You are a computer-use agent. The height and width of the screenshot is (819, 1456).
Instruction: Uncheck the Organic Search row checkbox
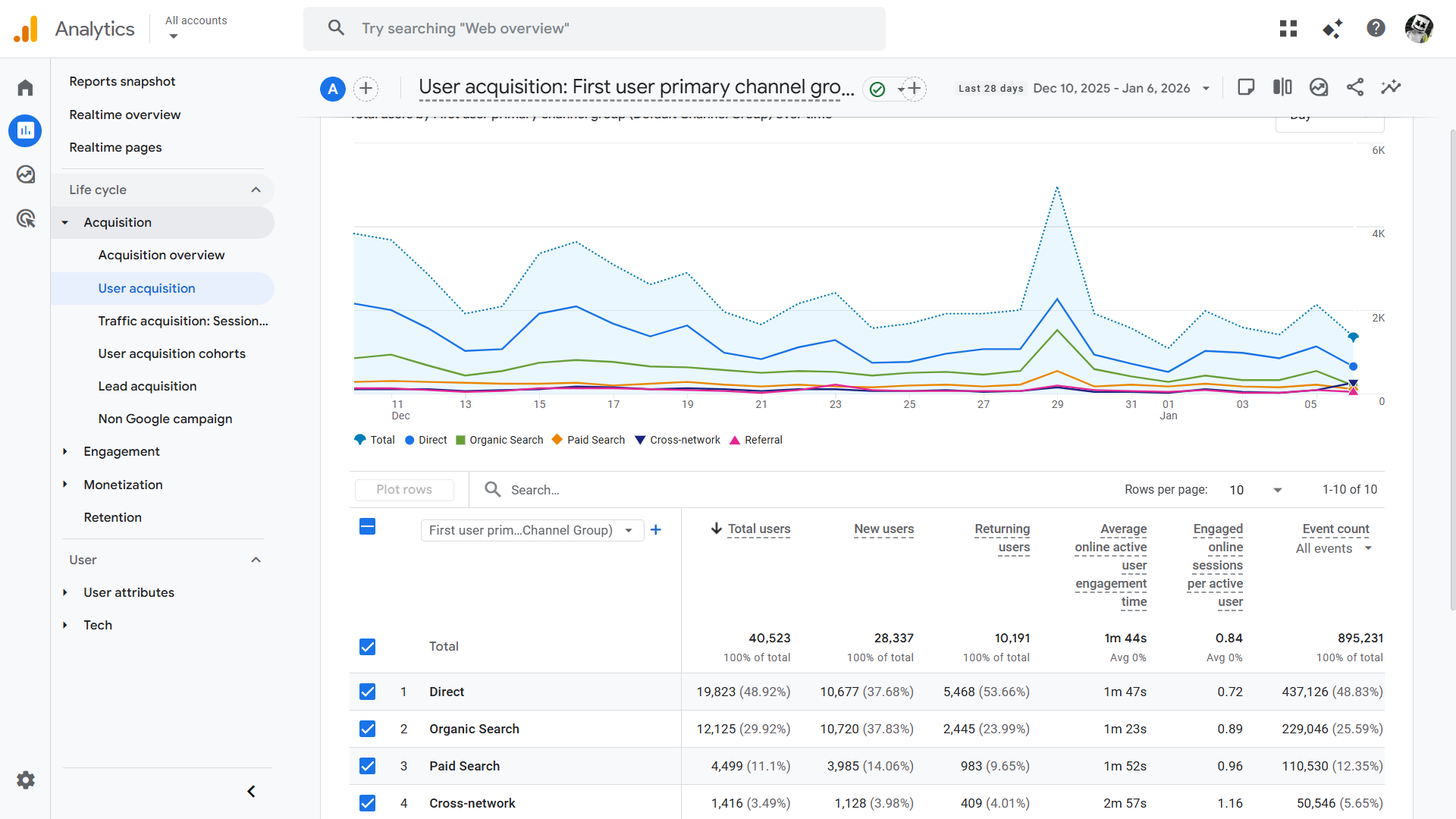tap(367, 729)
